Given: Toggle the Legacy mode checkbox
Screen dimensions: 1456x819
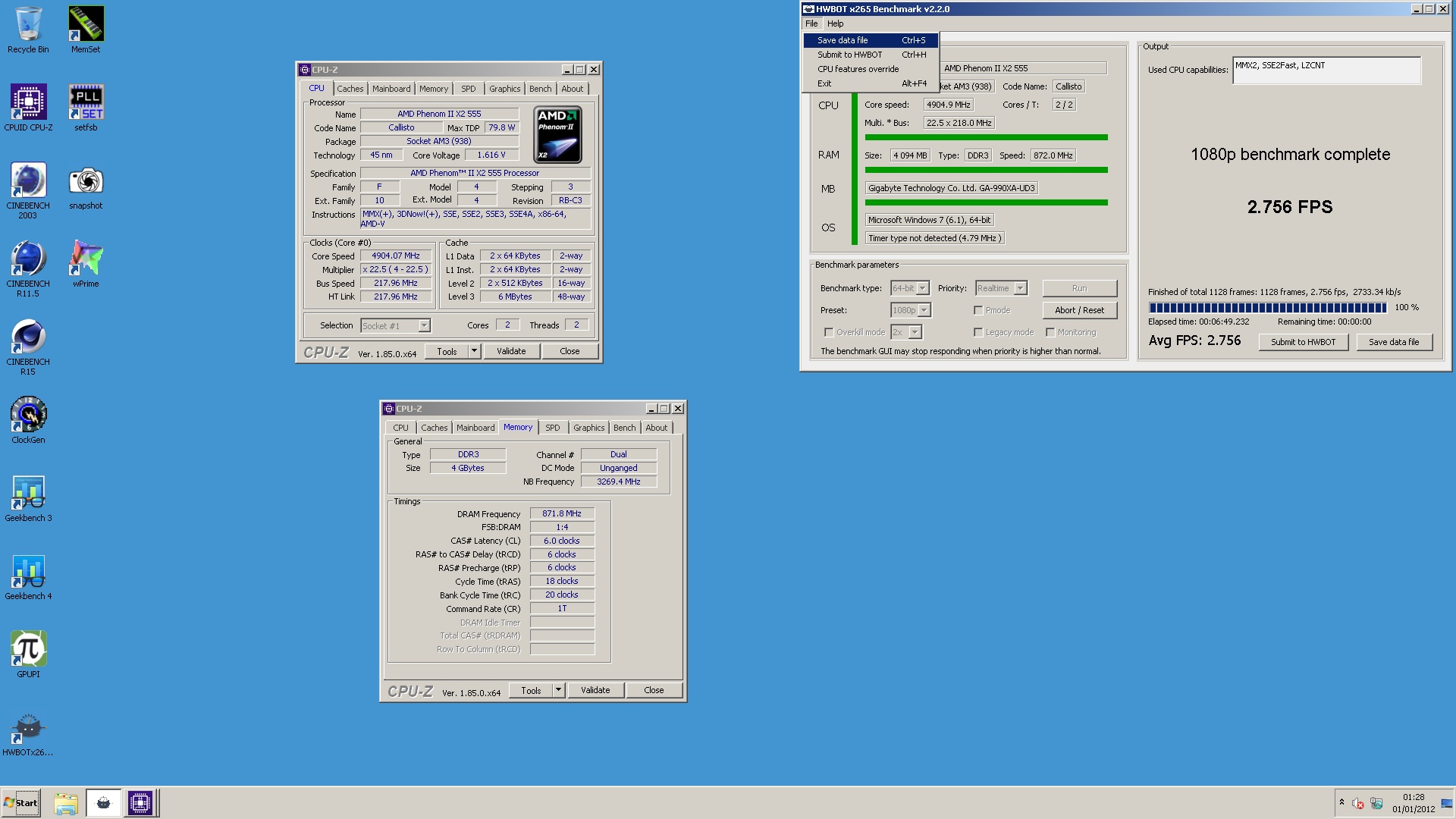Looking at the screenshot, I should tap(978, 332).
